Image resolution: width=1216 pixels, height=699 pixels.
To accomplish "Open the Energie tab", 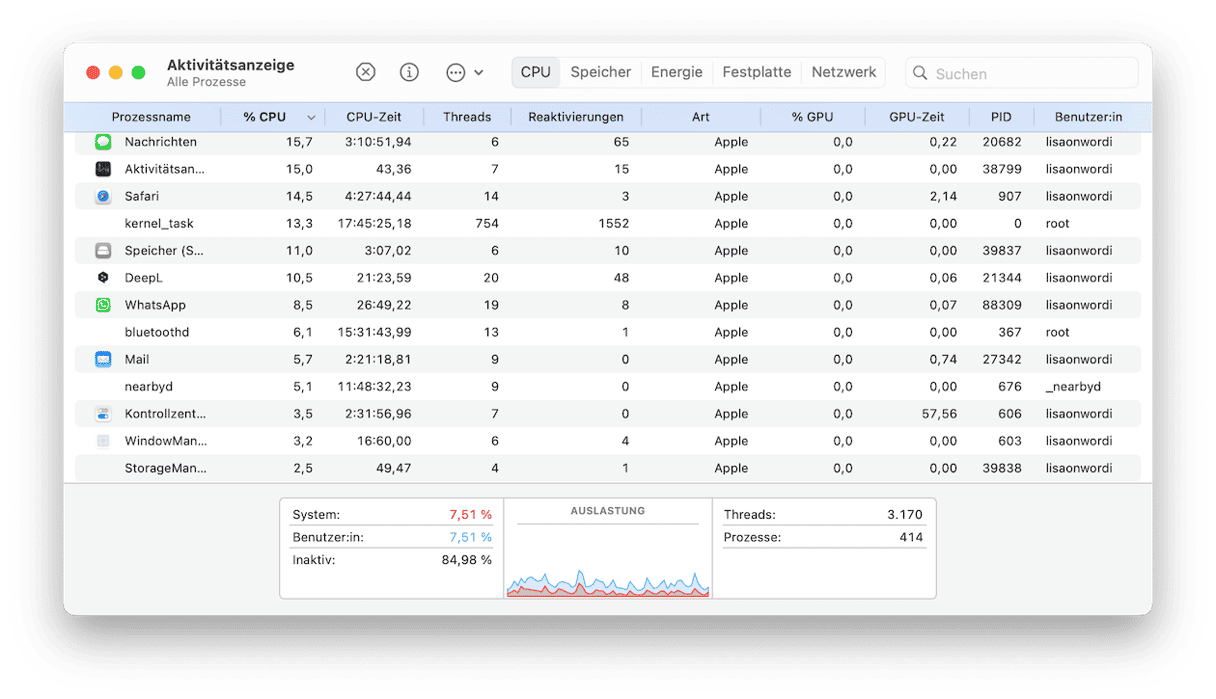I will click(x=677, y=72).
